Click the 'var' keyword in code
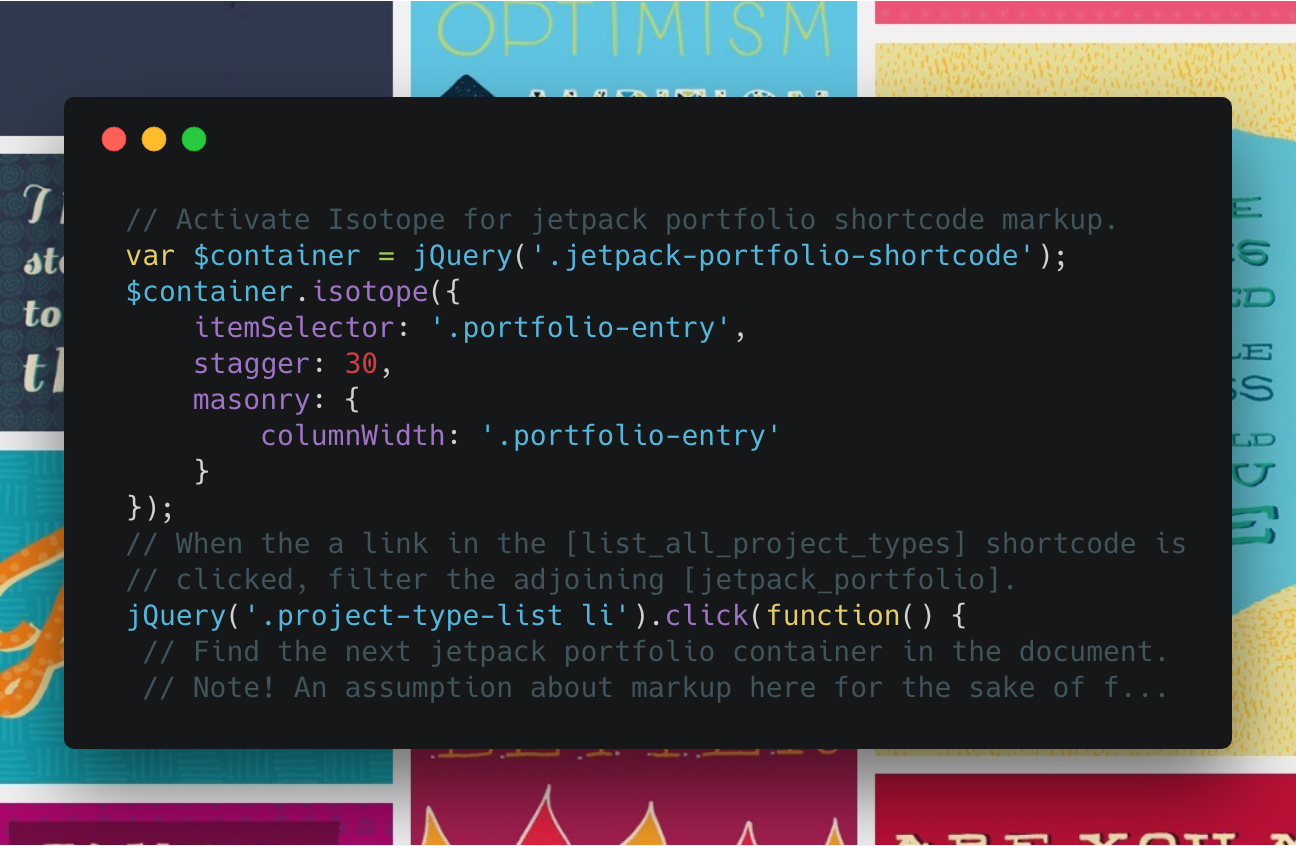Image resolution: width=1296 pixels, height=846 pixels. coord(151,256)
